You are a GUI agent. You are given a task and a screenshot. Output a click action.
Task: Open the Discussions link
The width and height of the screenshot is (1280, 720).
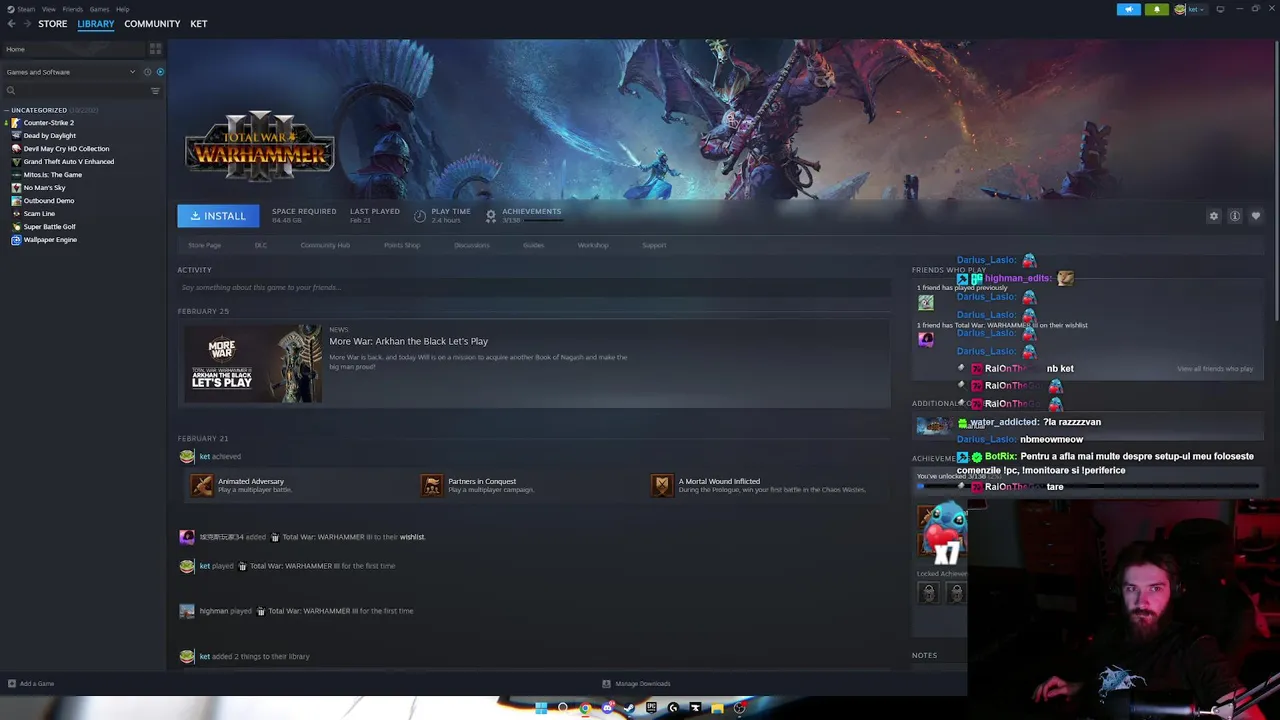click(472, 245)
